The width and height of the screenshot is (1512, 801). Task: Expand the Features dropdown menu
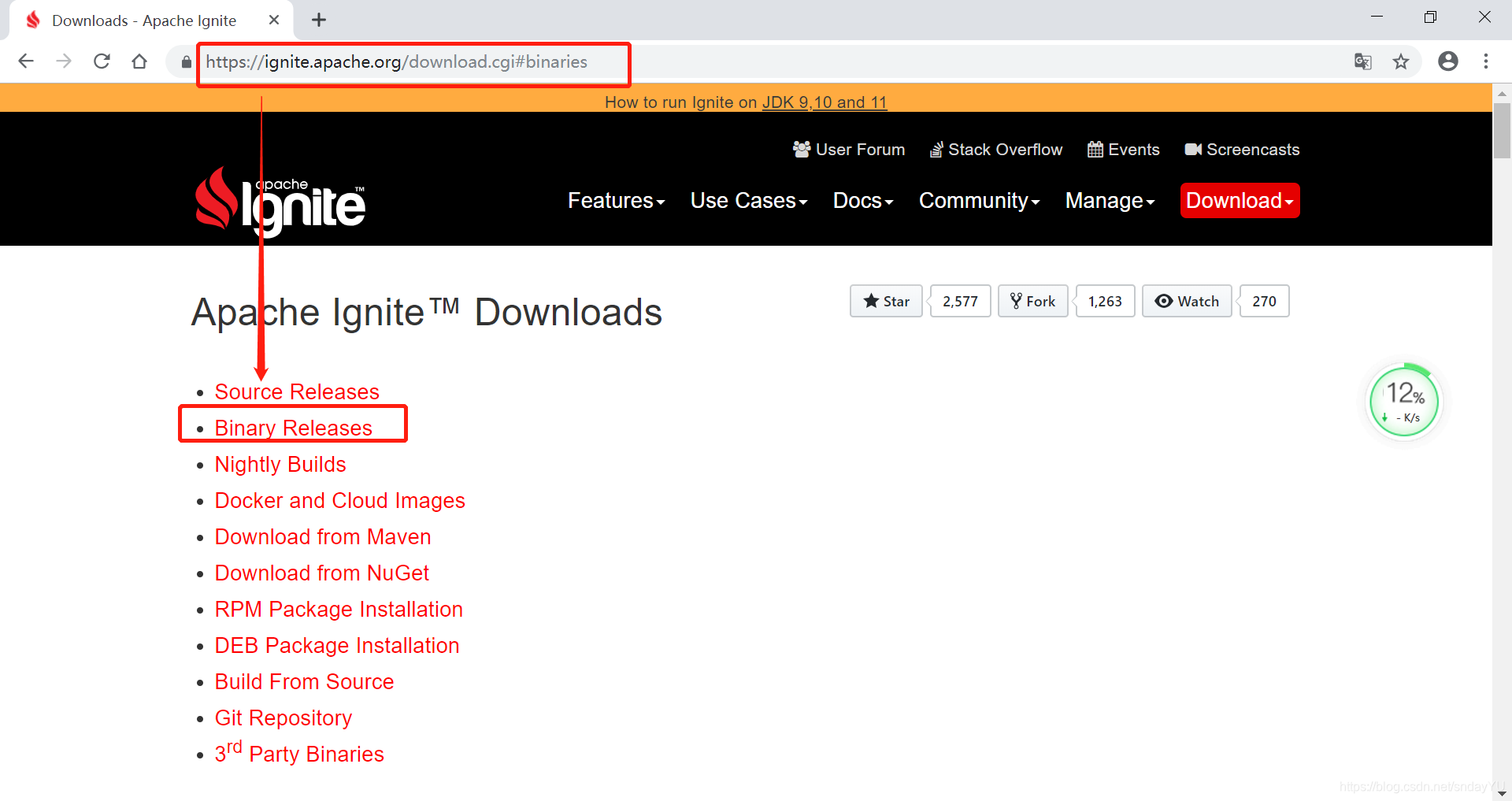coord(617,201)
